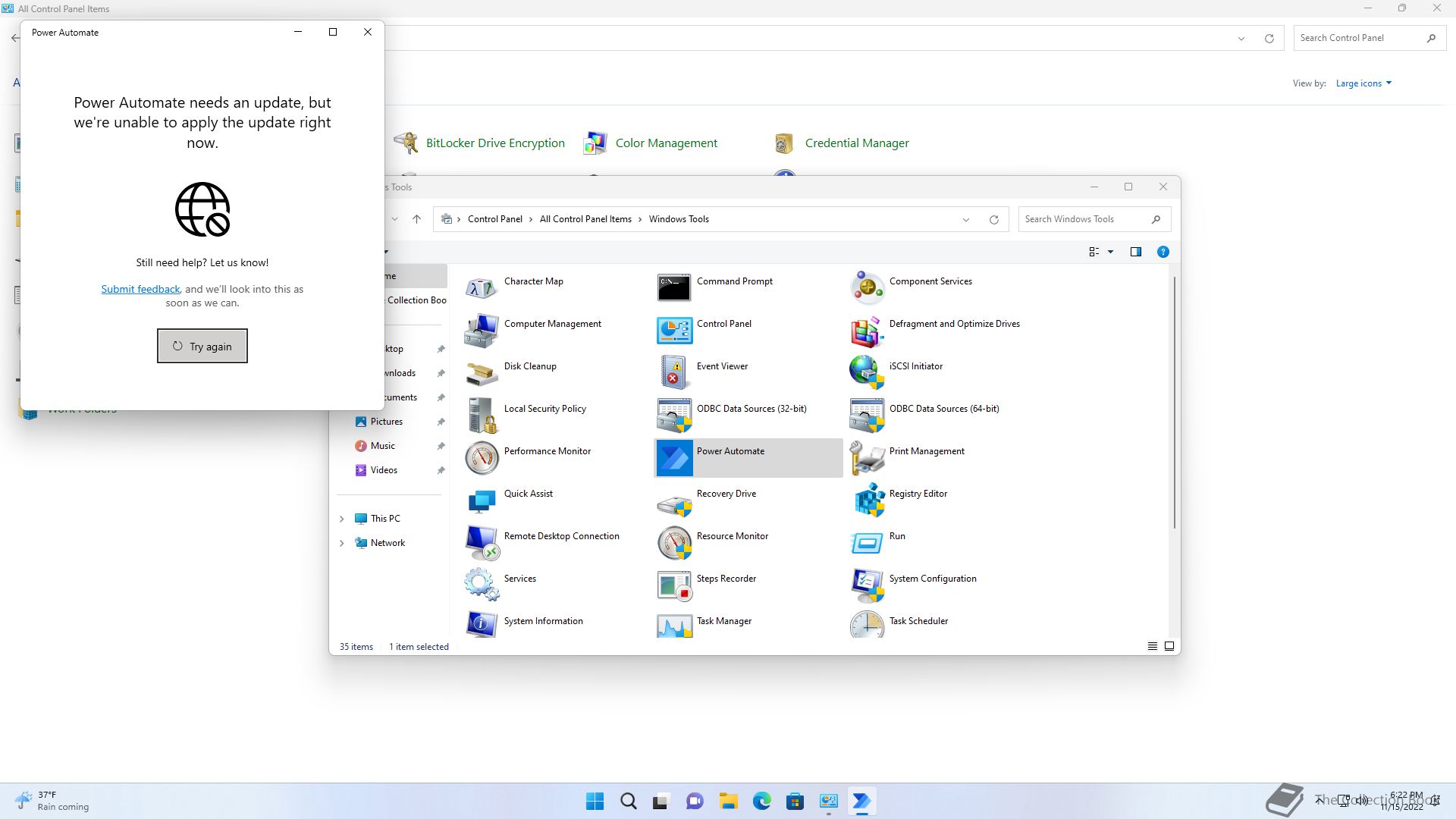Viewport: 1456px width, 819px height.
Task: Select Quick Assist icon
Action: (482, 500)
